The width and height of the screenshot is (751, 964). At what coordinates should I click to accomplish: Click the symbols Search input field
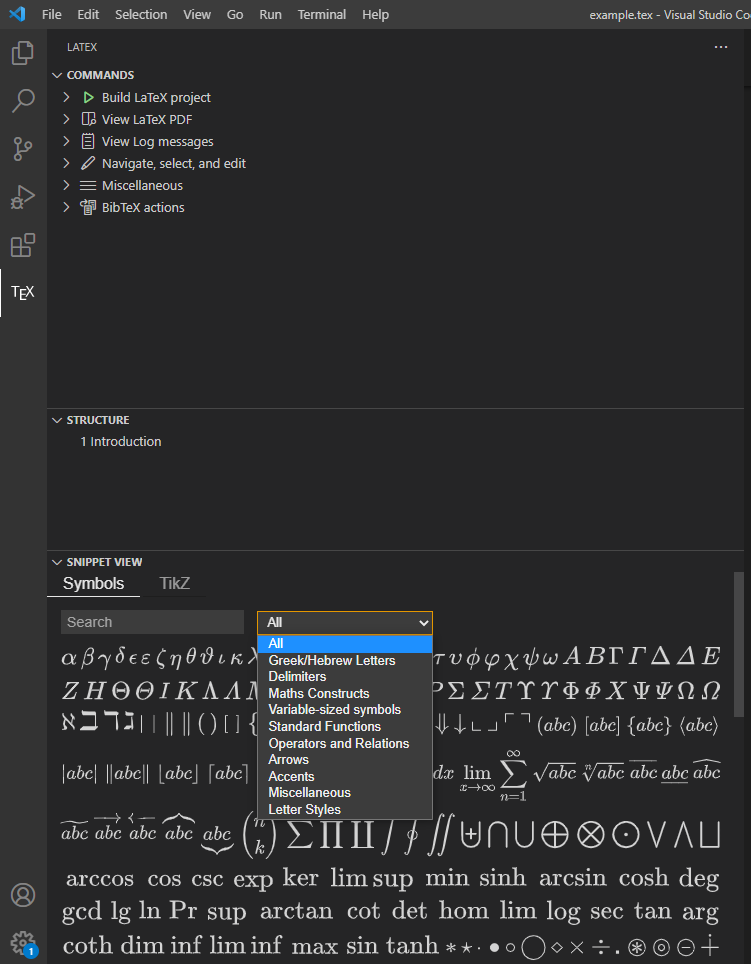pos(152,622)
